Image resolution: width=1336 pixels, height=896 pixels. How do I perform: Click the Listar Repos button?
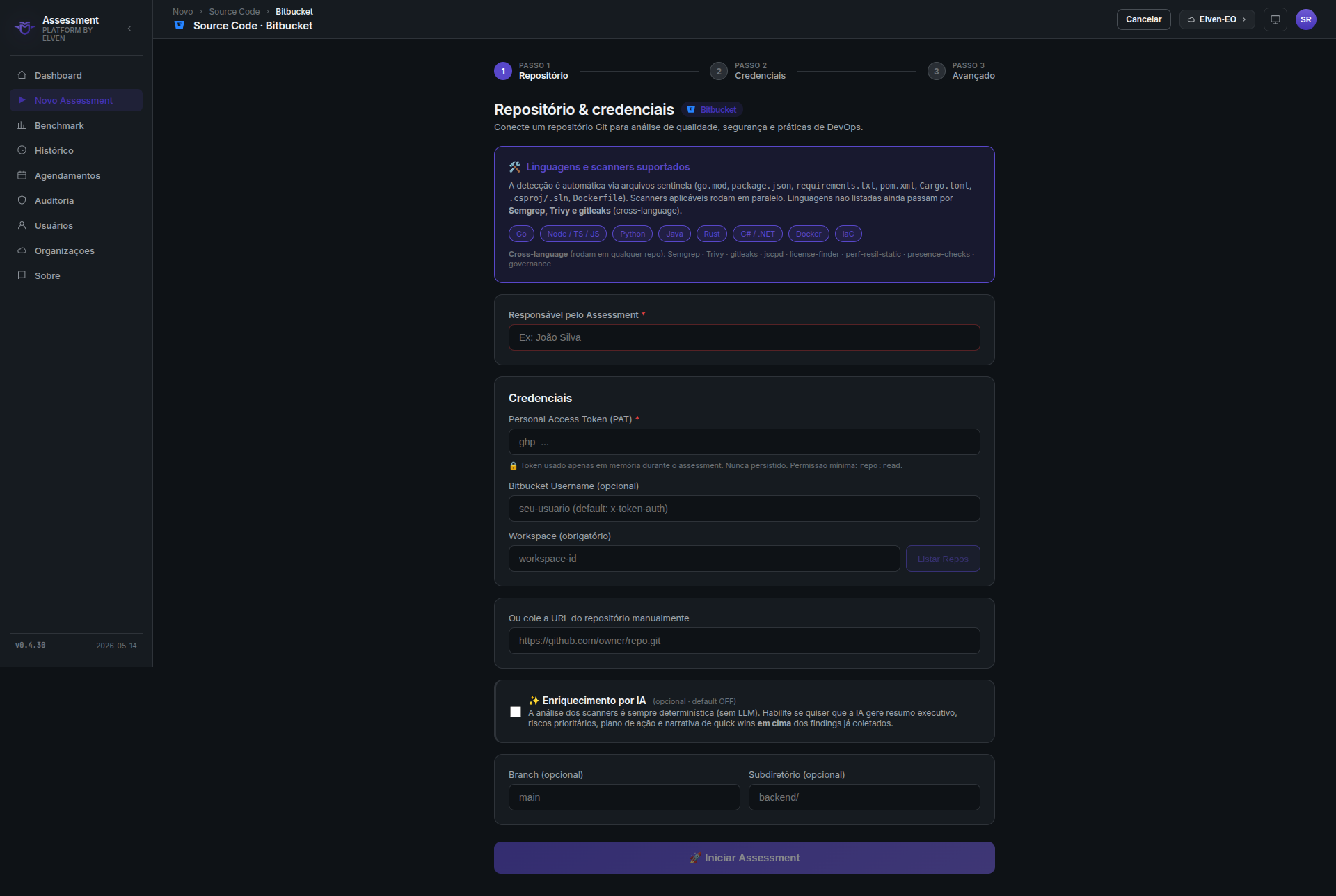pos(943,559)
